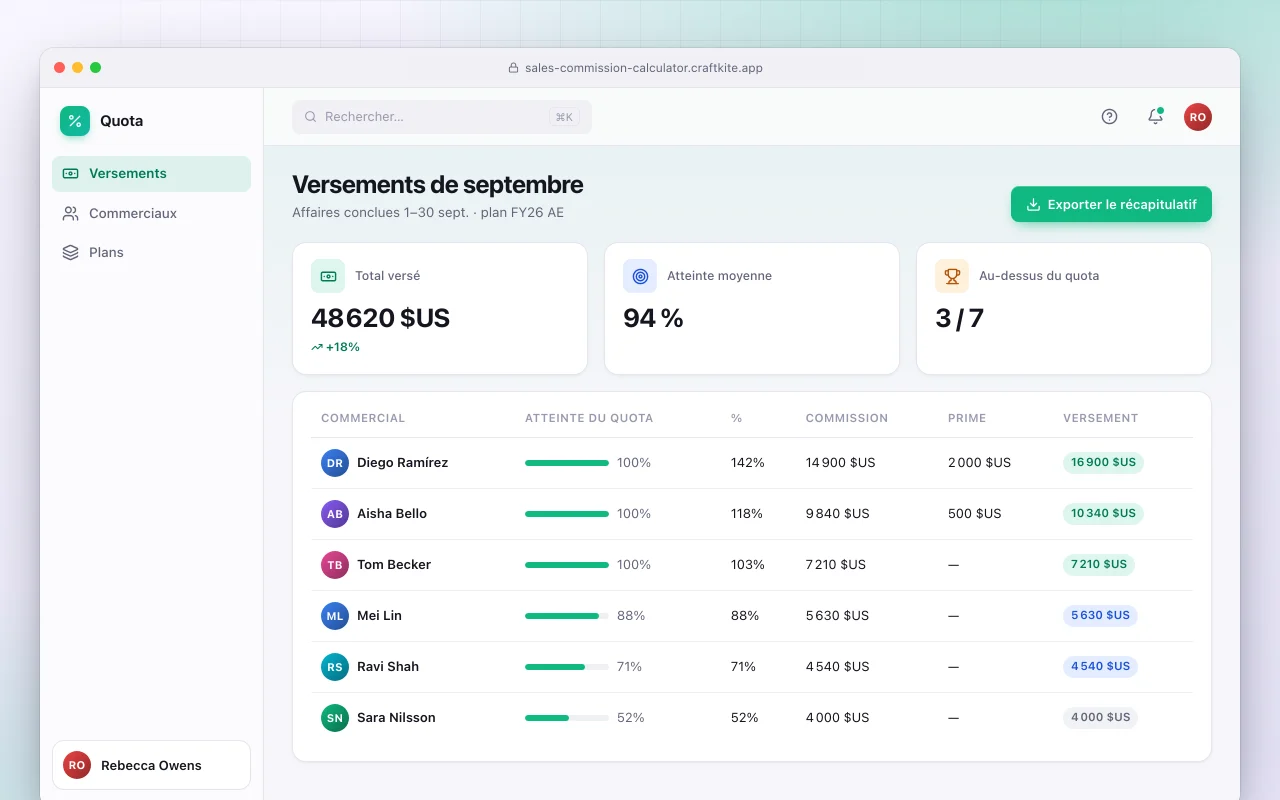1280x800 pixels.
Task: Click the RO avatar in top bar
Action: 1198,117
